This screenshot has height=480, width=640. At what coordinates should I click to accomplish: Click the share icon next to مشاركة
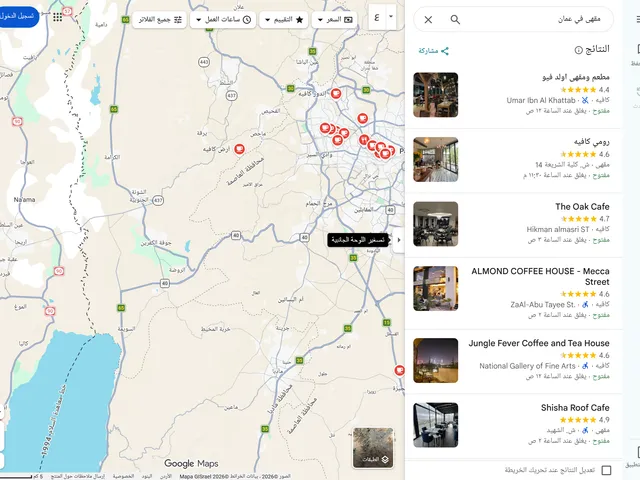[444, 51]
